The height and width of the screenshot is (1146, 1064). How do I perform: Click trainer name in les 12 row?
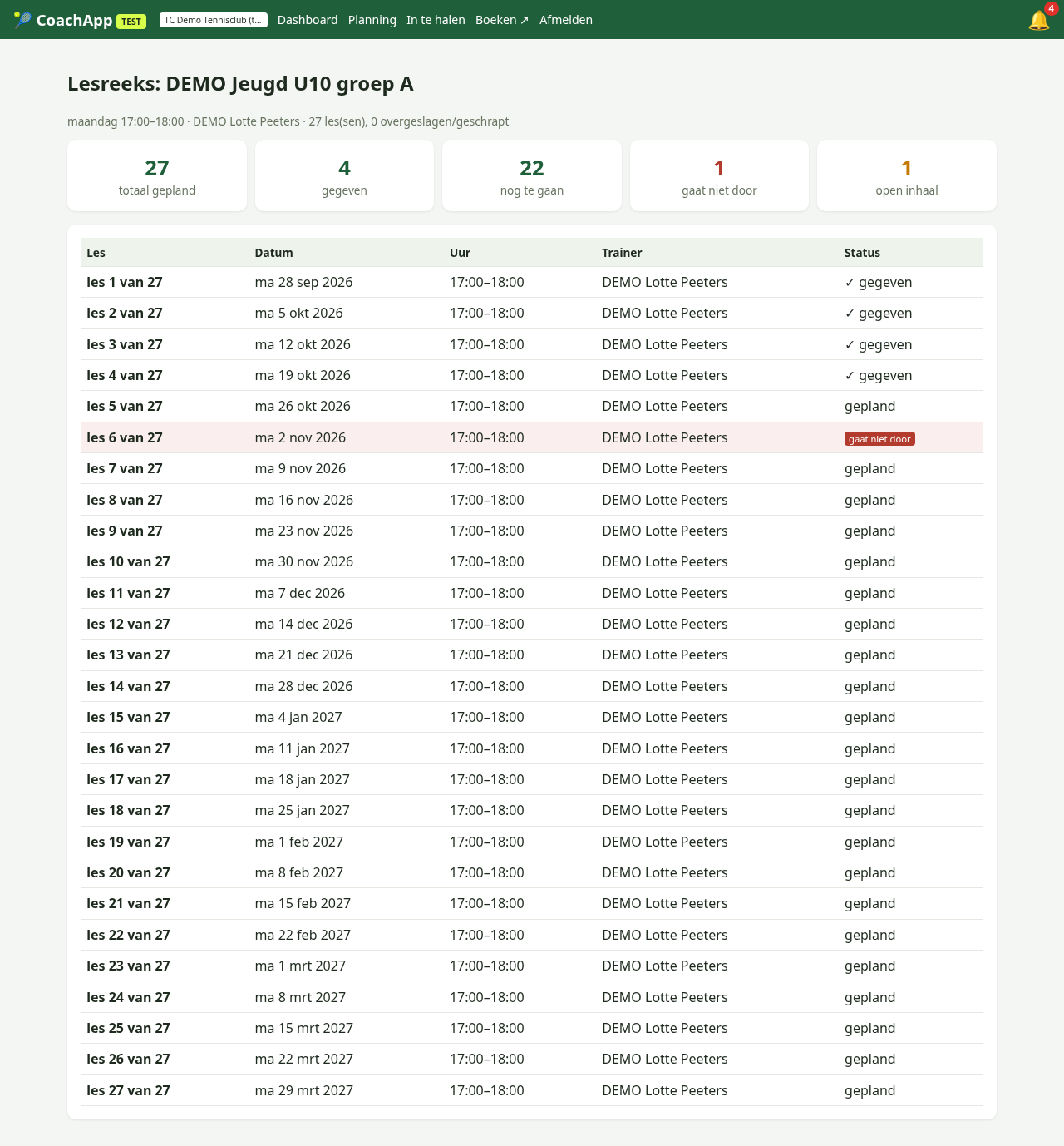point(664,624)
